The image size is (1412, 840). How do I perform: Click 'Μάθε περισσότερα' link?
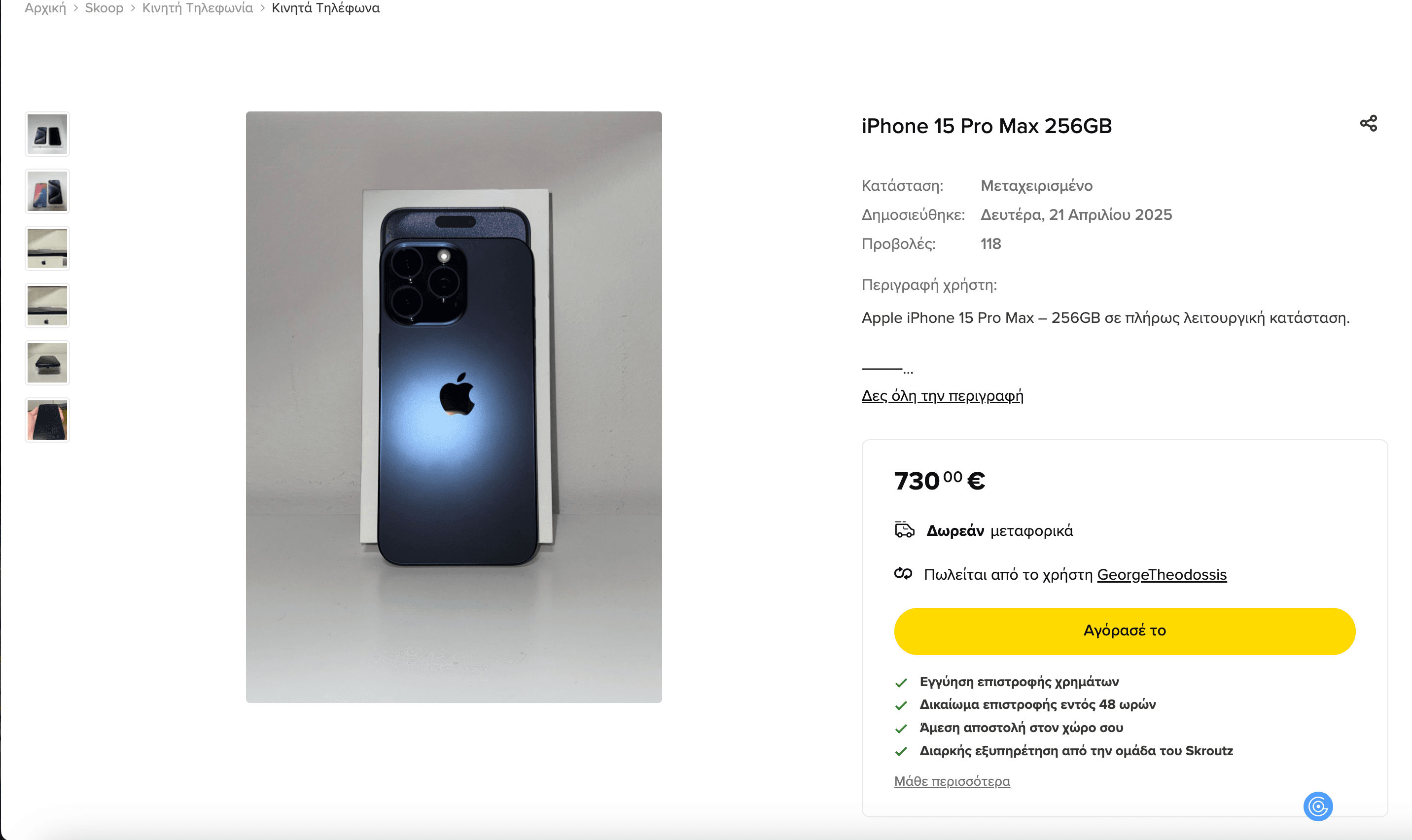[952, 781]
